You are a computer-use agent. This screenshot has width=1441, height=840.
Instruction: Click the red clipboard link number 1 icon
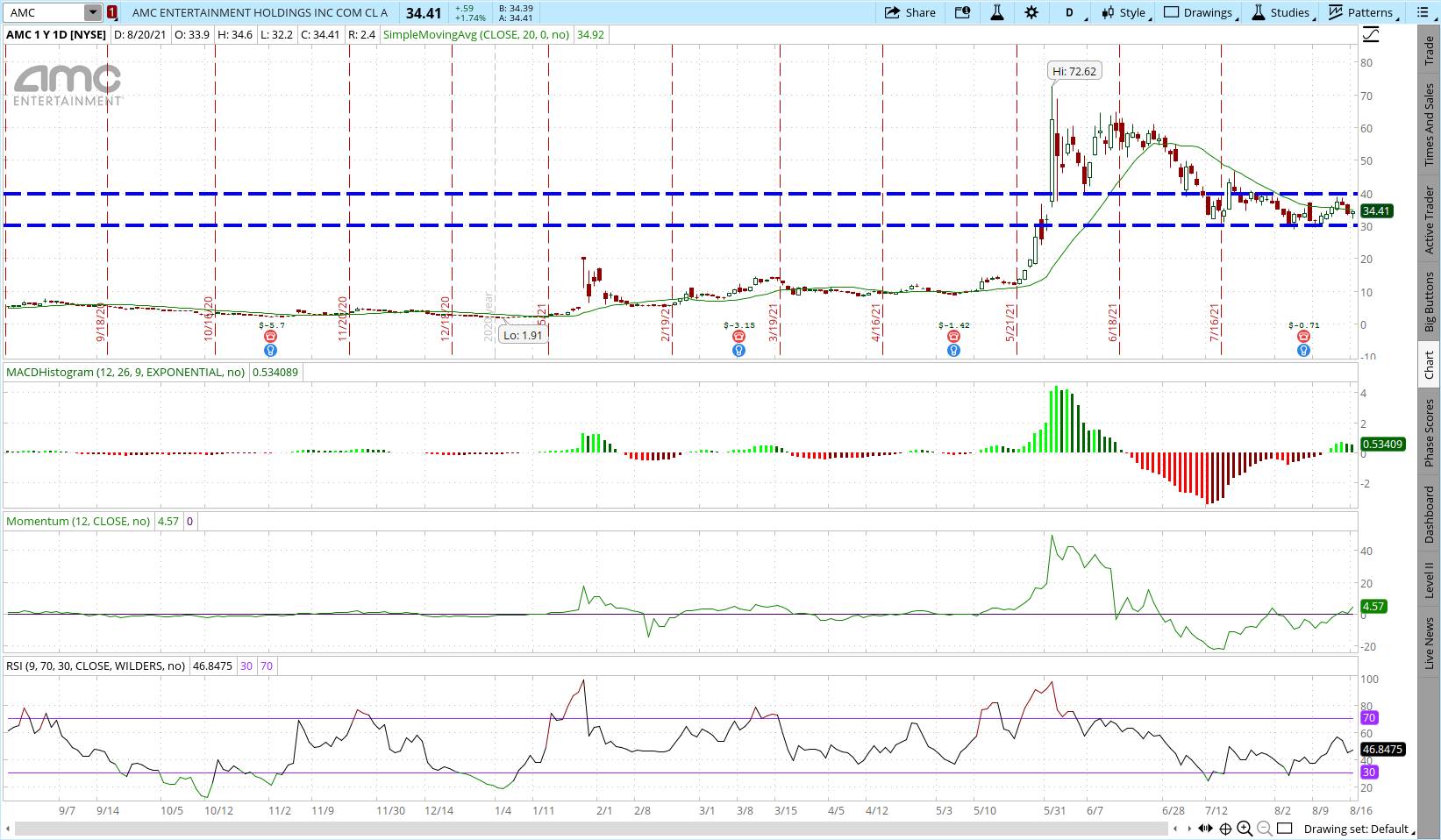pos(112,12)
